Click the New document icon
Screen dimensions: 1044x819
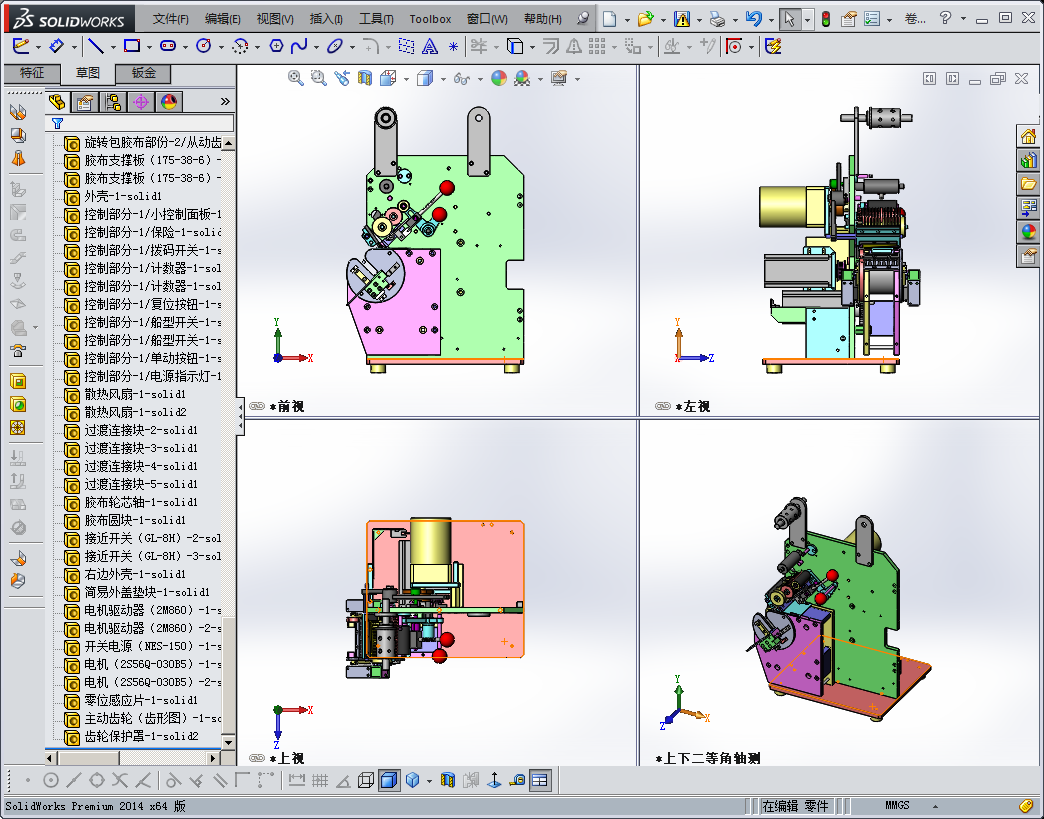(609, 19)
